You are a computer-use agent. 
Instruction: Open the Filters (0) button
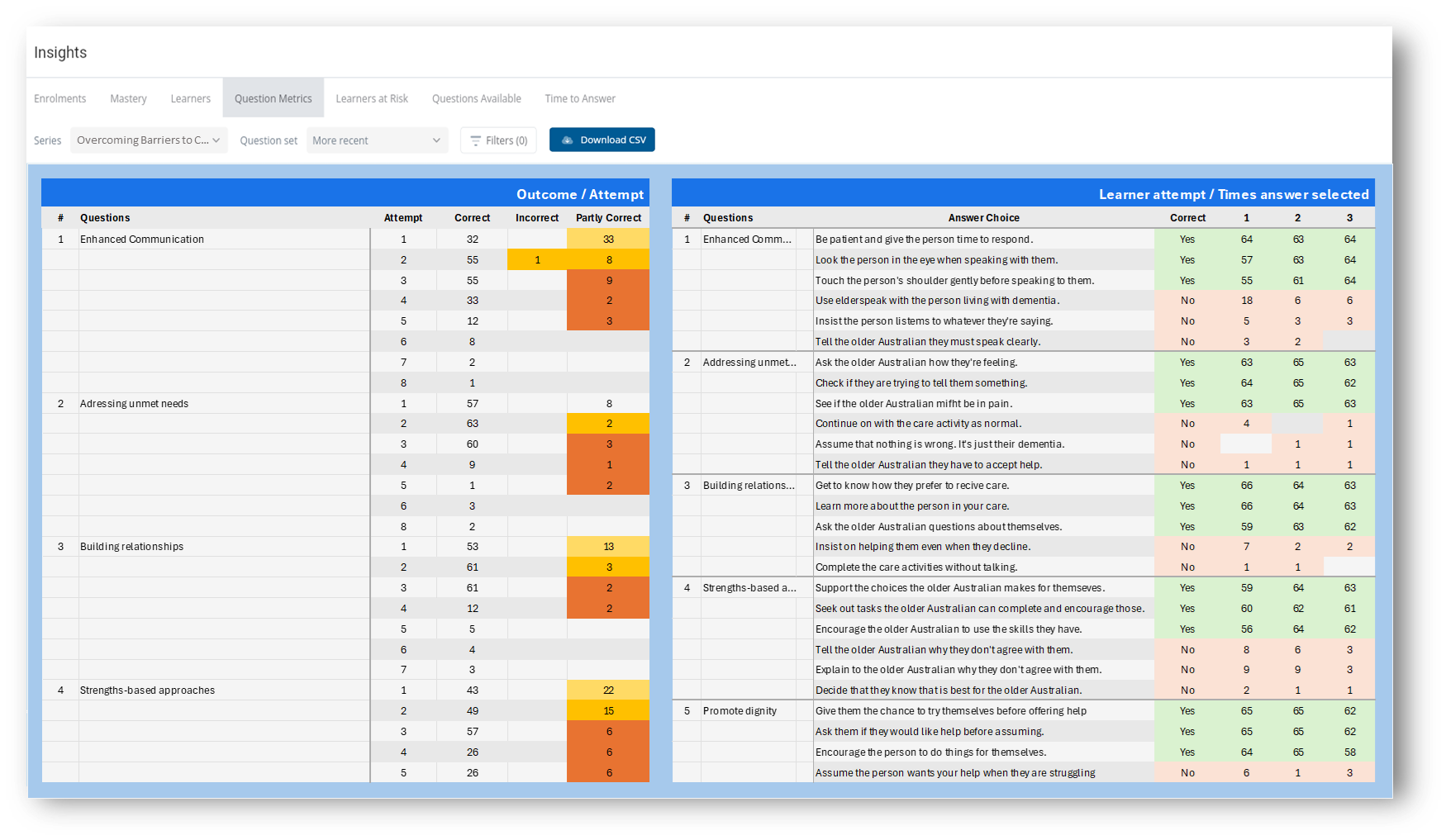click(x=498, y=140)
